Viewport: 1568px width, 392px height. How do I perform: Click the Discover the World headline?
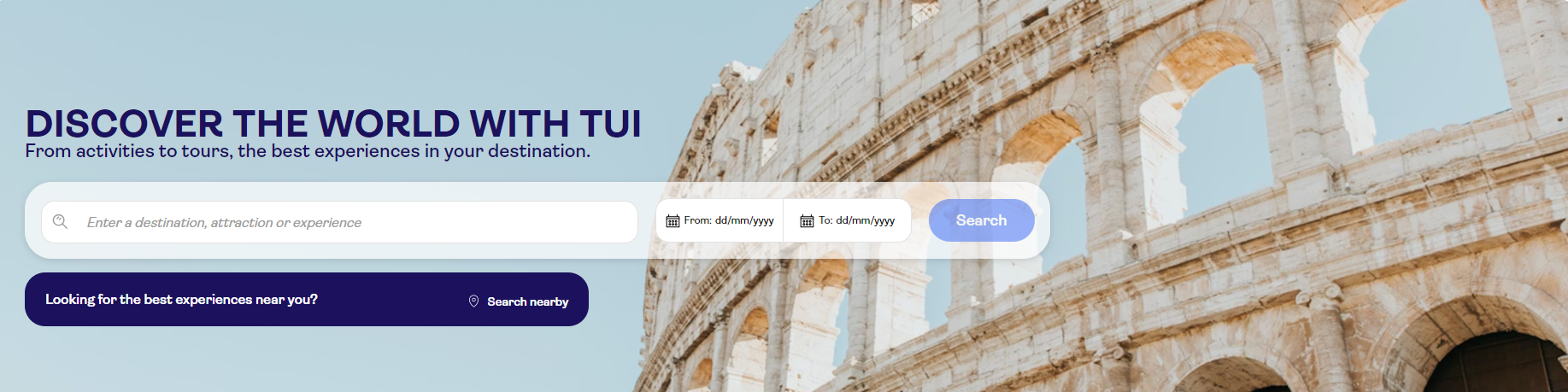pyautogui.click(x=333, y=124)
